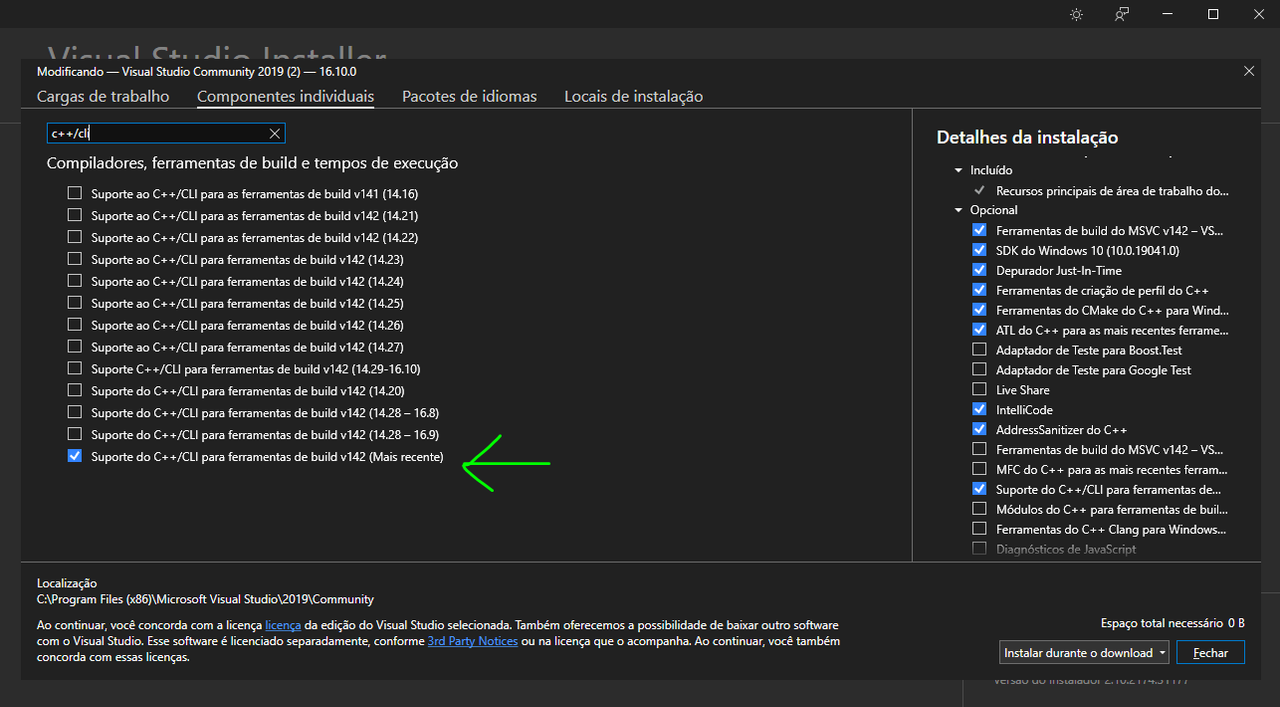Clear the c++/cli search box
The height and width of the screenshot is (707, 1280).
(x=275, y=134)
